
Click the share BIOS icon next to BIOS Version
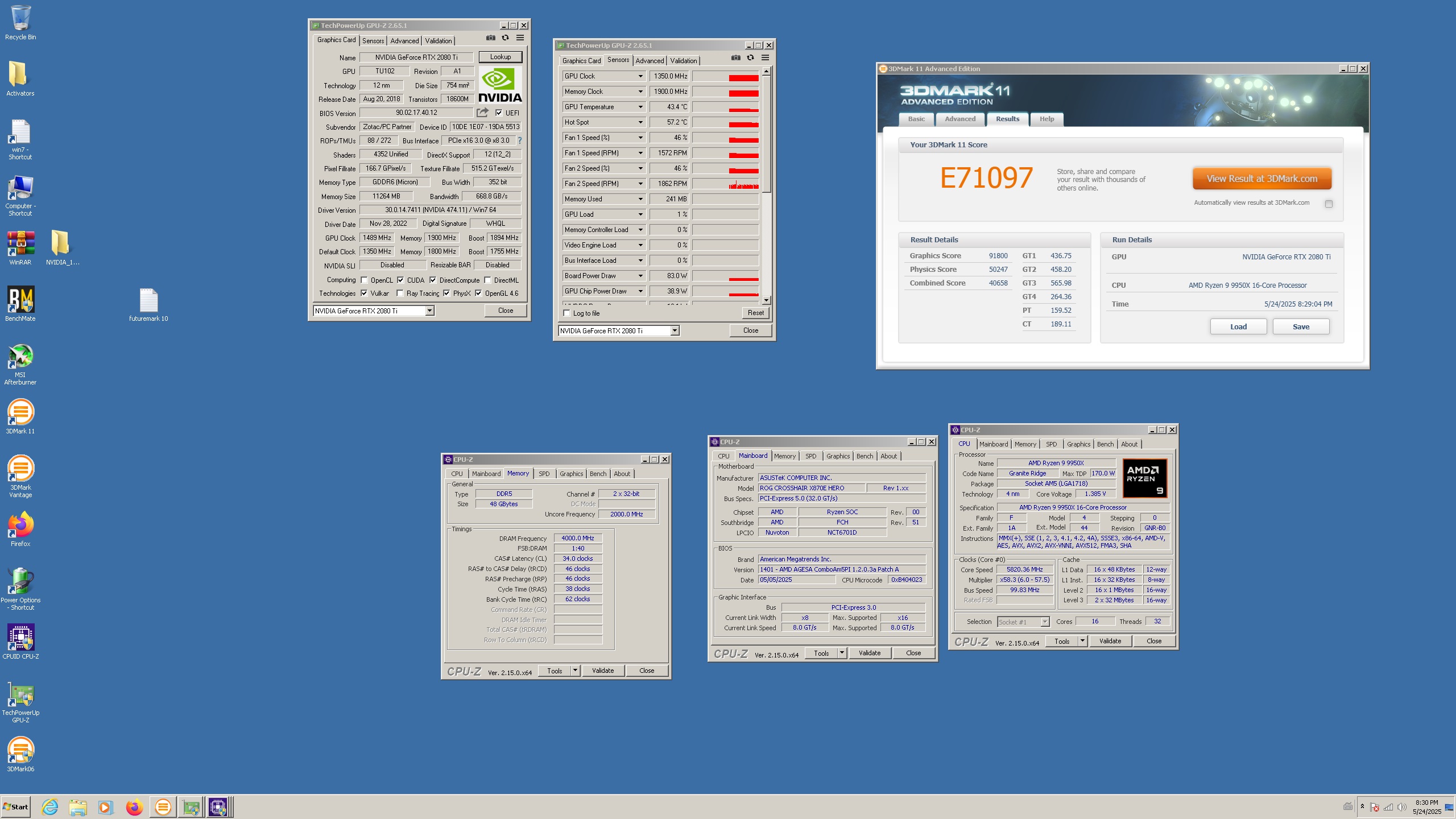[483, 113]
